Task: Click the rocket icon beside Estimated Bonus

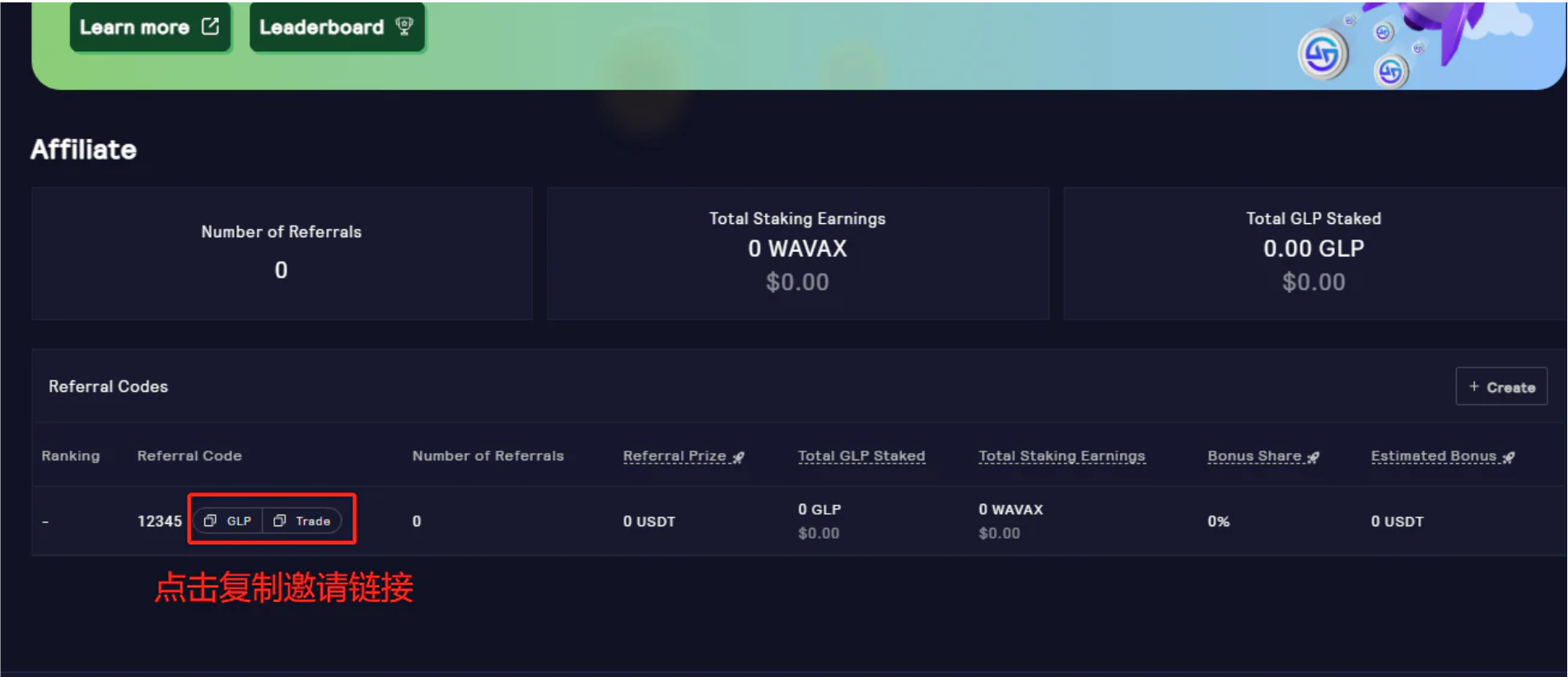Action: [1509, 457]
